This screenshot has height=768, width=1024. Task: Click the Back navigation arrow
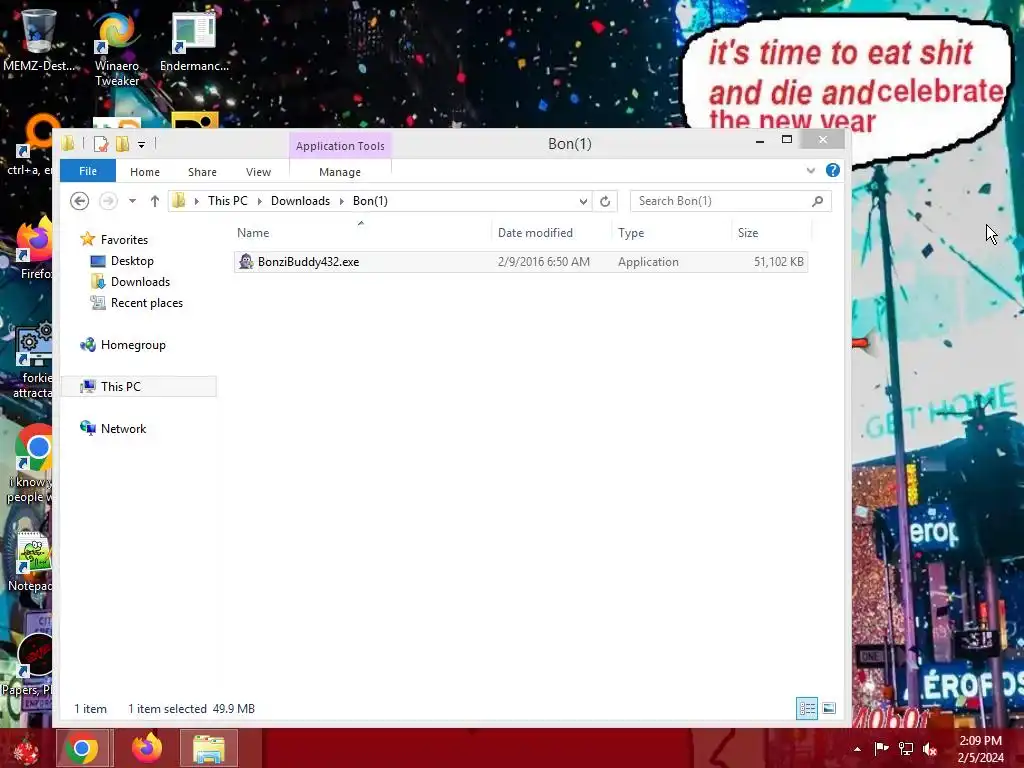coord(80,201)
